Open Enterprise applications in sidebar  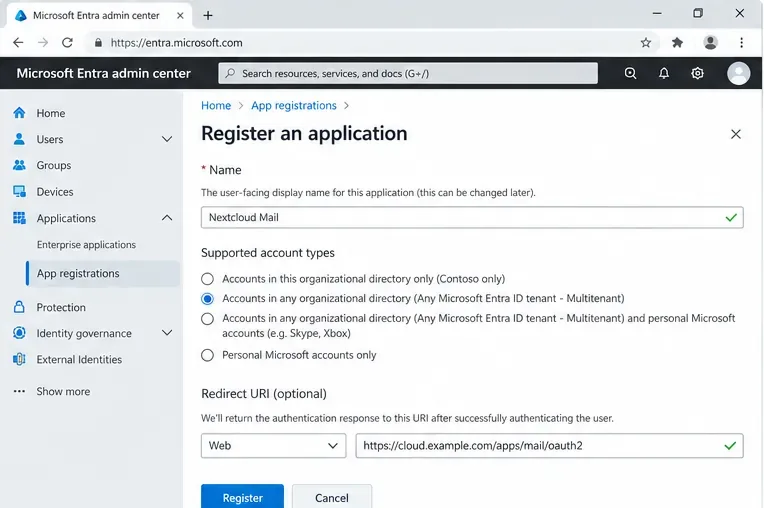pos(86,245)
